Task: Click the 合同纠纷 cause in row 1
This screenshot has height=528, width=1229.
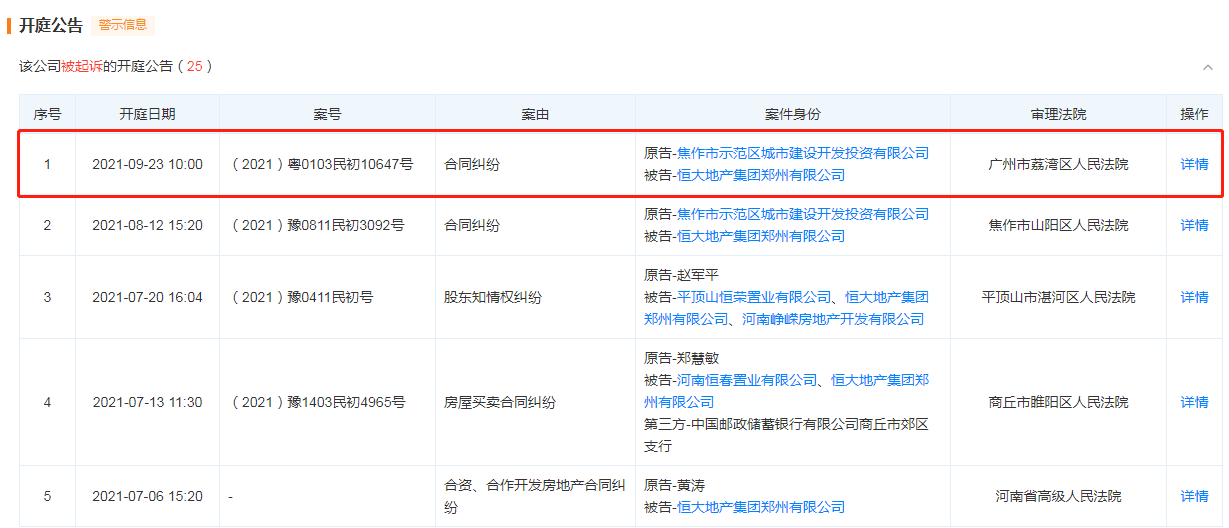Action: pyautogui.click(x=472, y=164)
